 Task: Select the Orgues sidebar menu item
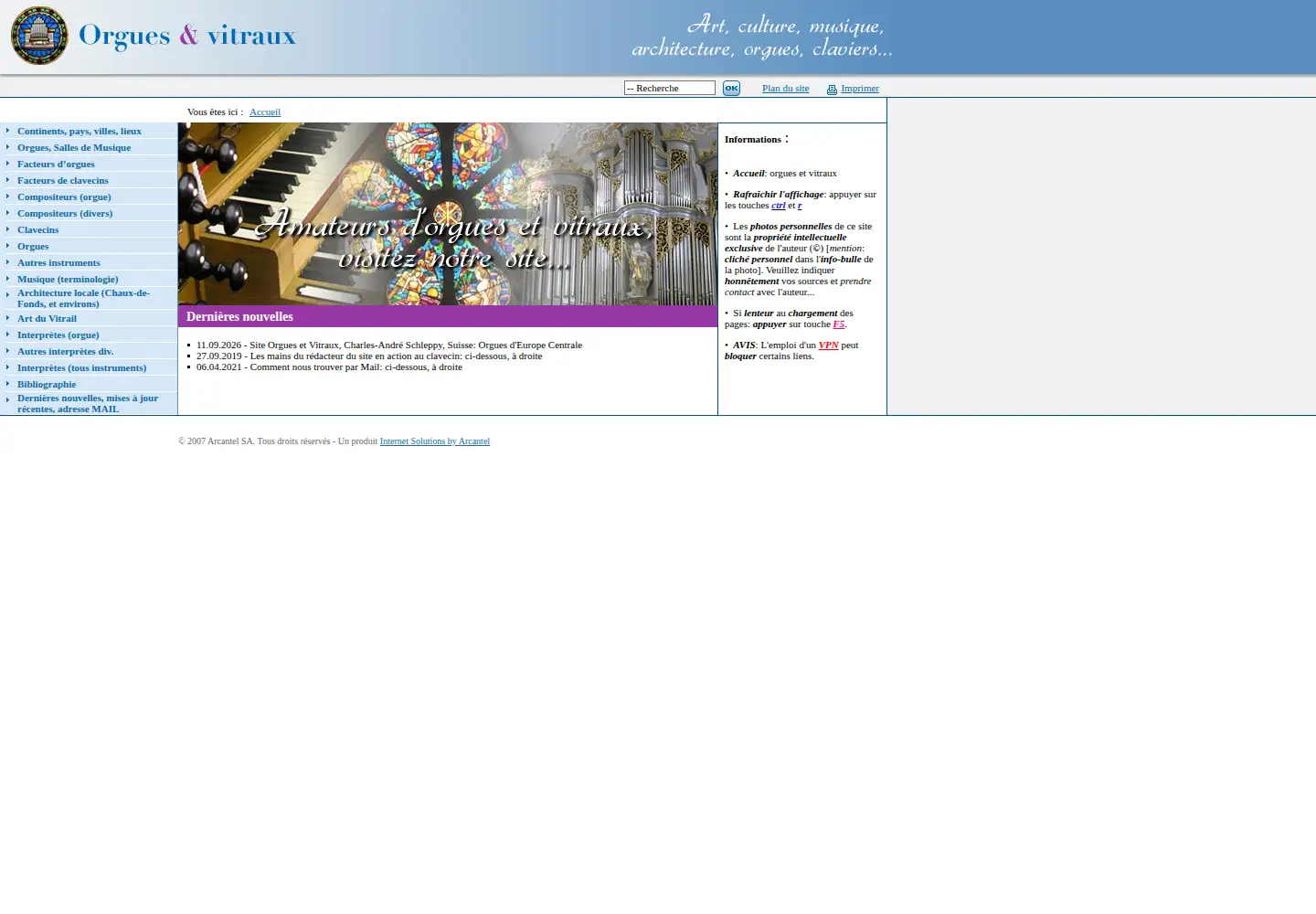click(33, 247)
